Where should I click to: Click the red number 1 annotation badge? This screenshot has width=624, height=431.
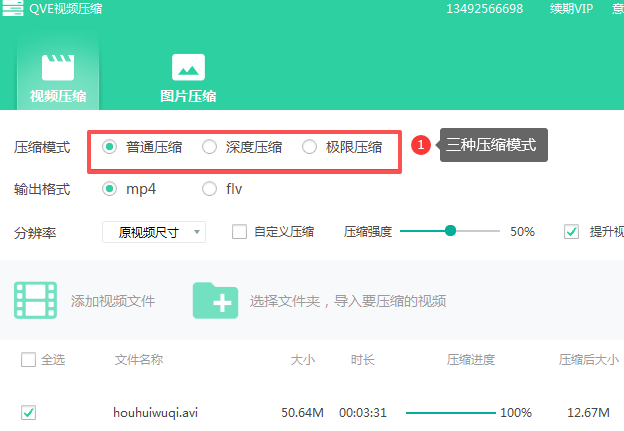pyautogui.click(x=421, y=146)
